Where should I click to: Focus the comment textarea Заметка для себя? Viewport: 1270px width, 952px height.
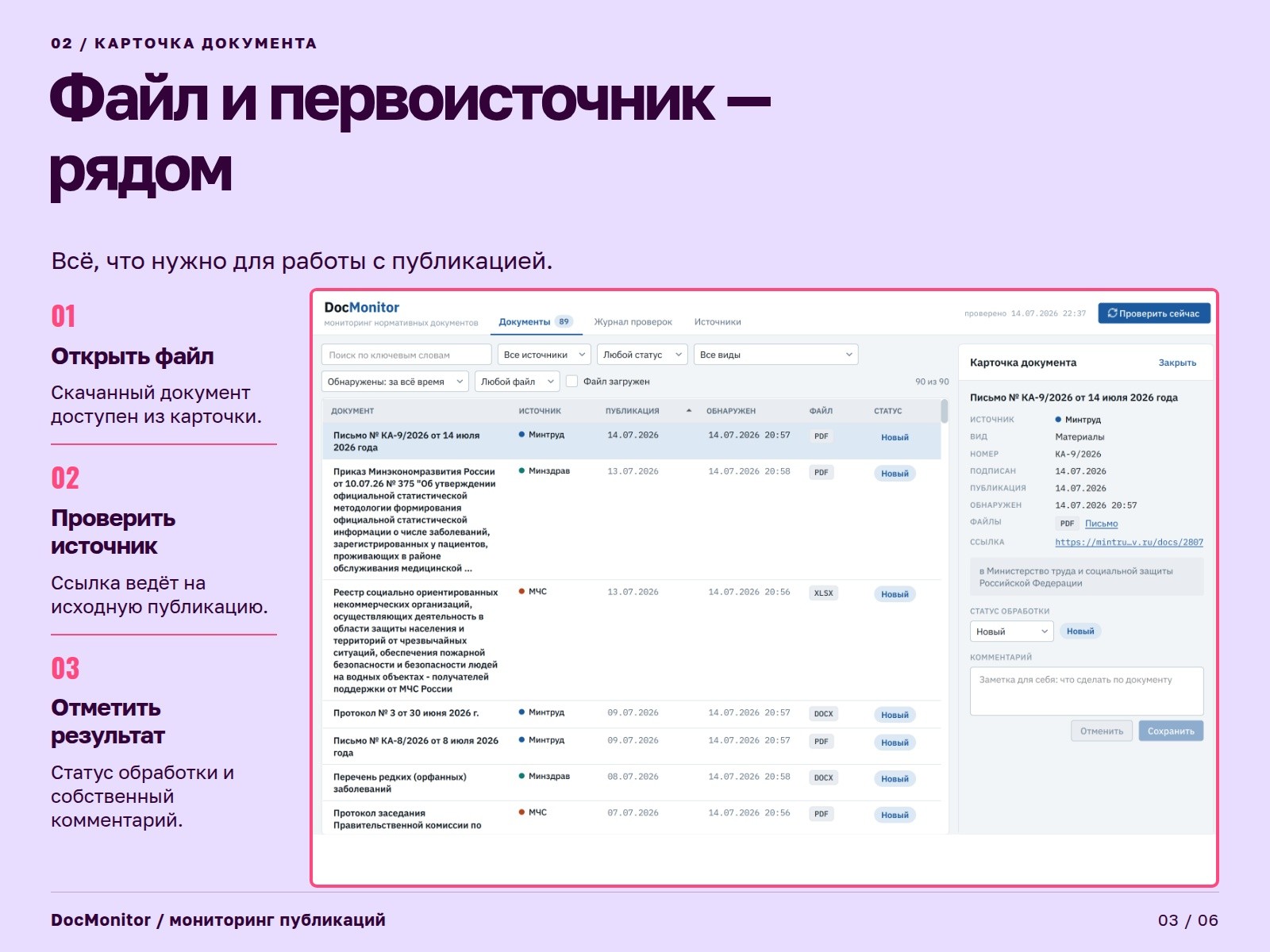coord(1087,691)
